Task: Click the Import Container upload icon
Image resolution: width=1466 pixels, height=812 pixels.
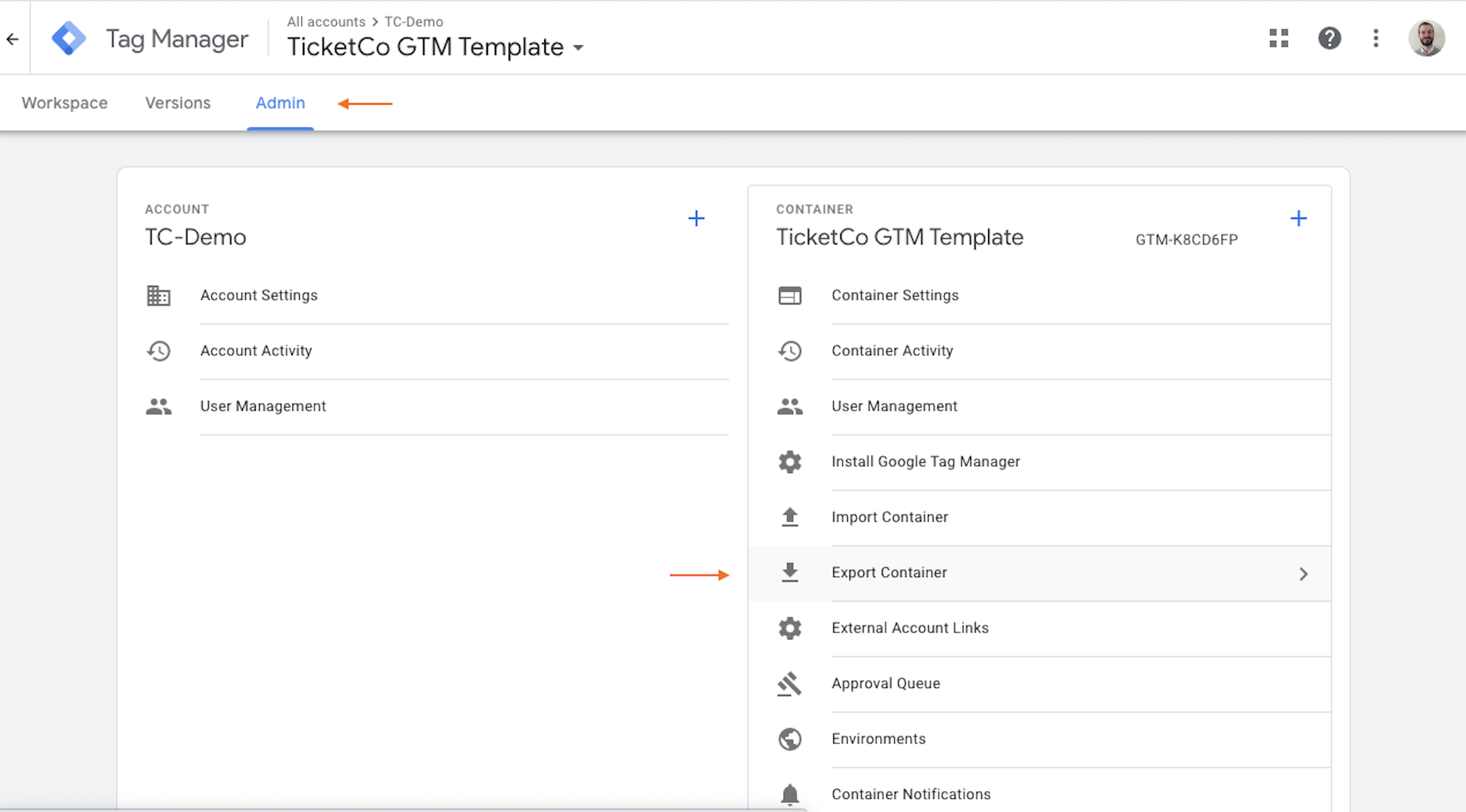Action: [790, 517]
